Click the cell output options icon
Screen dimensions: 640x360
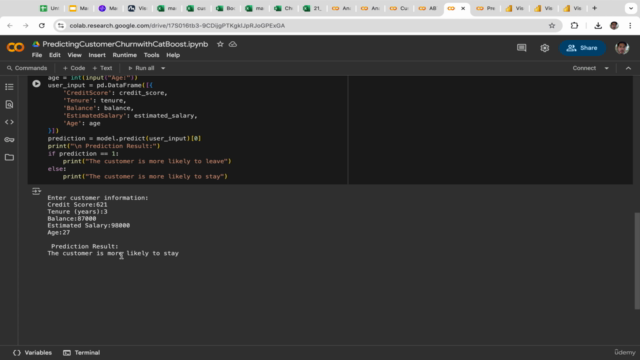coord(36,191)
